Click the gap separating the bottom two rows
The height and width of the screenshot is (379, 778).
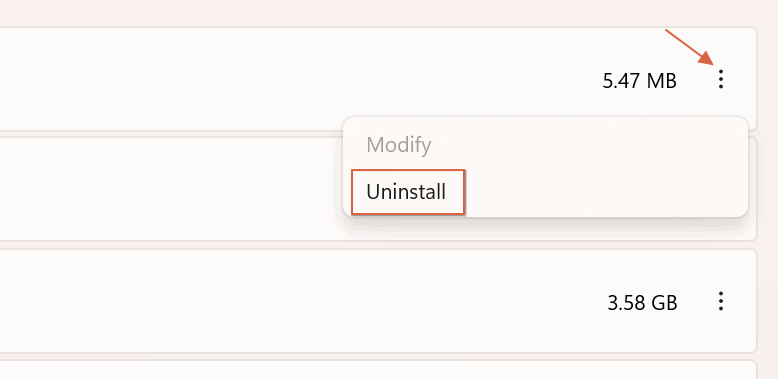pyautogui.click(x=378, y=357)
